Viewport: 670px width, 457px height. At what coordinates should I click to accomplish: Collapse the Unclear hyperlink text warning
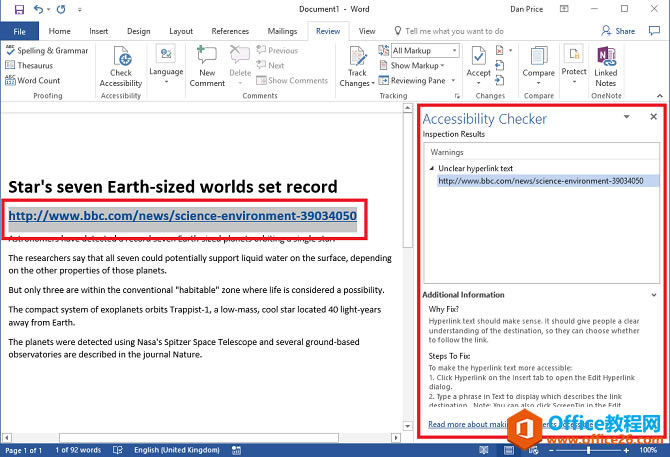tap(433, 169)
